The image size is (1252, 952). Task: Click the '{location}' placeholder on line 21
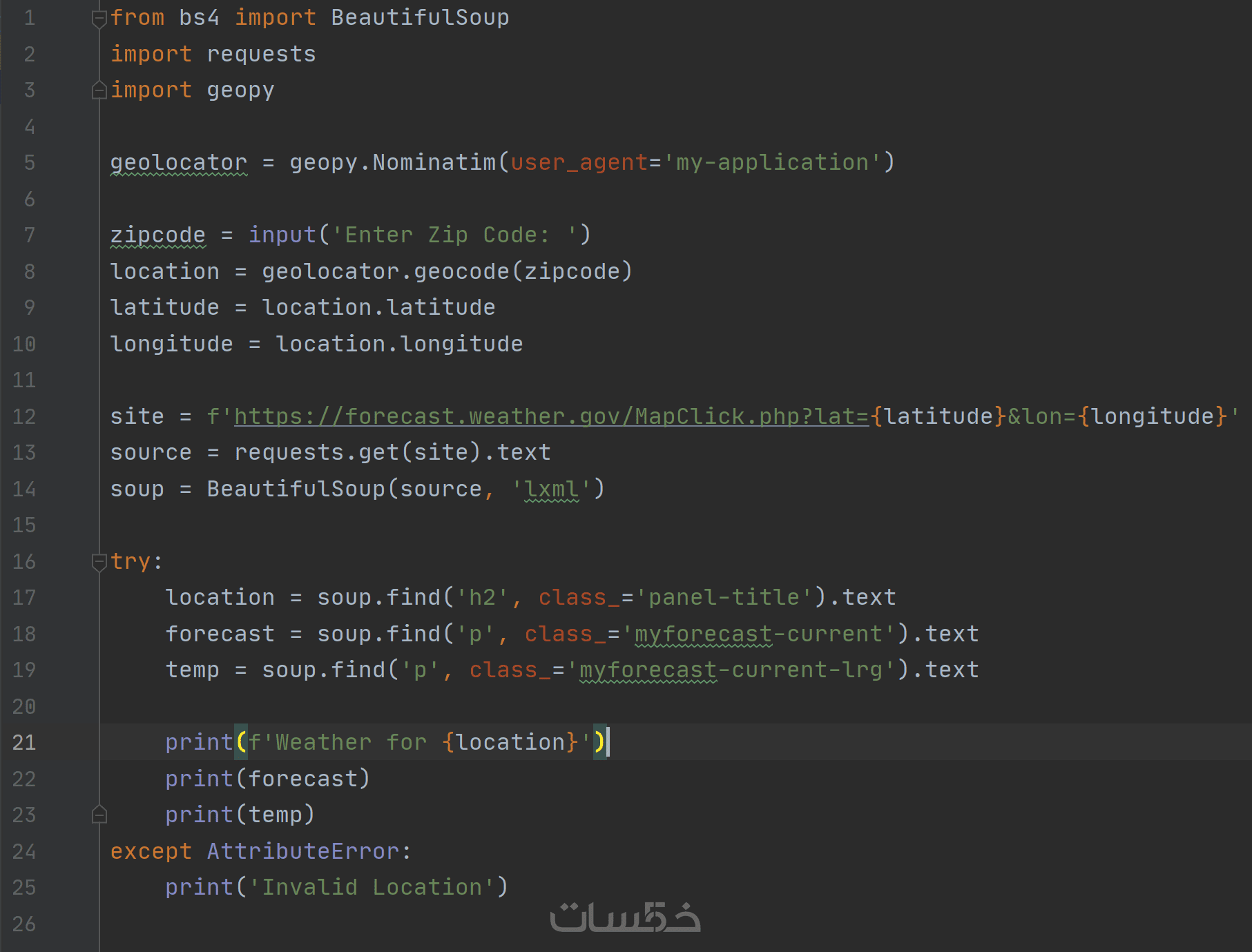[x=510, y=742]
